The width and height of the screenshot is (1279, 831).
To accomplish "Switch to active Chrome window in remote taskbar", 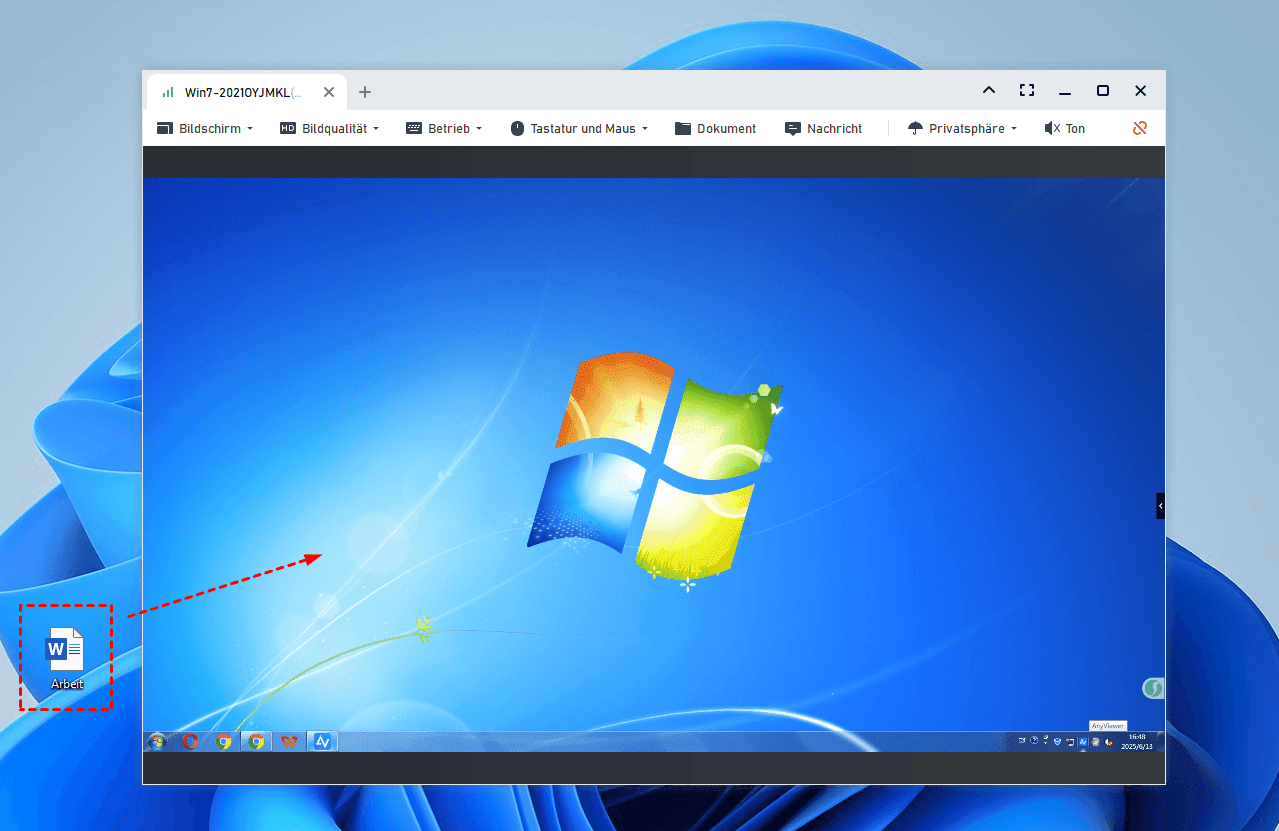I will 257,741.
